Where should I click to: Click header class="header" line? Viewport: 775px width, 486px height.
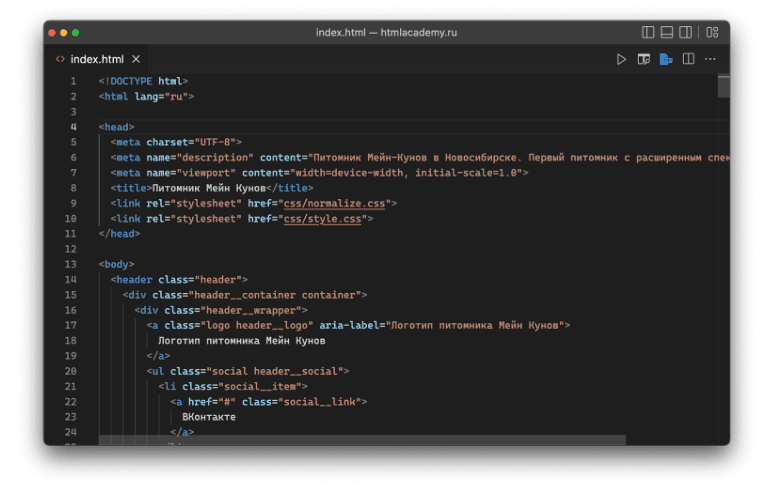tap(179, 280)
